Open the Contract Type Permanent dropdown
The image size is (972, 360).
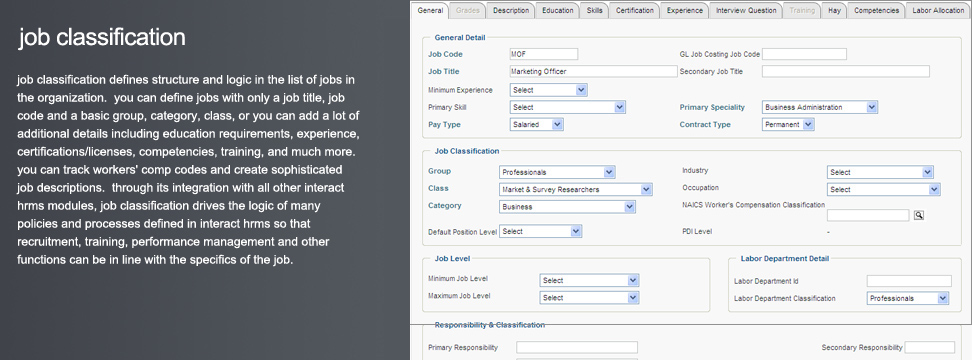click(x=788, y=125)
